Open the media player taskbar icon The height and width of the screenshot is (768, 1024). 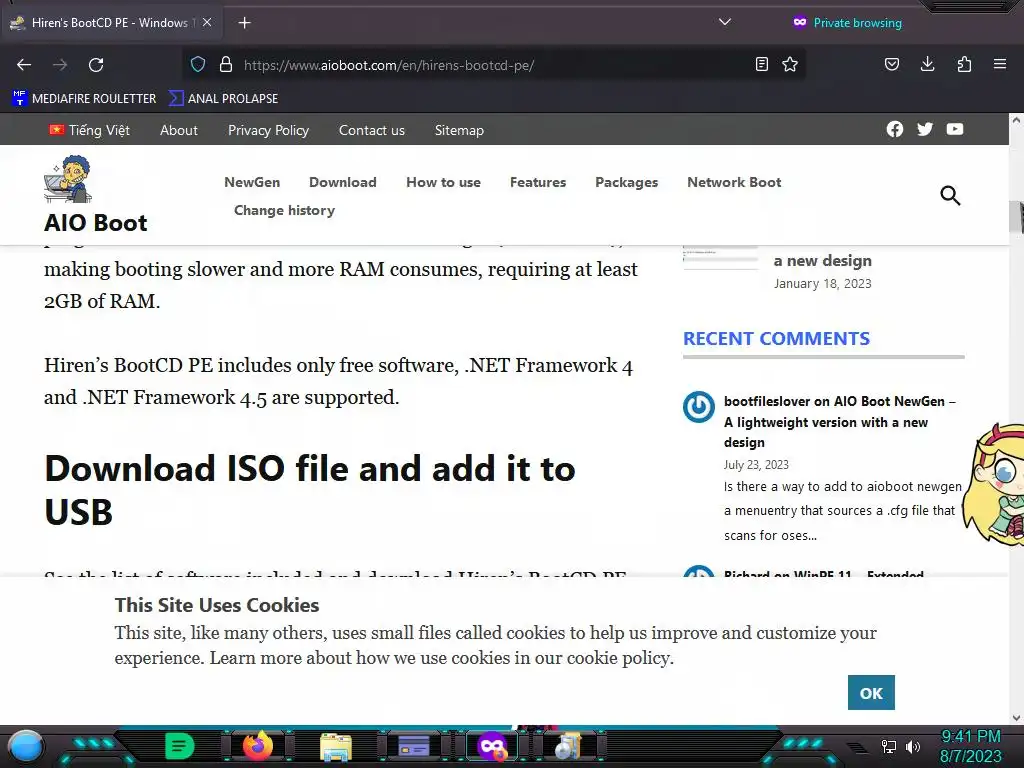(568, 746)
